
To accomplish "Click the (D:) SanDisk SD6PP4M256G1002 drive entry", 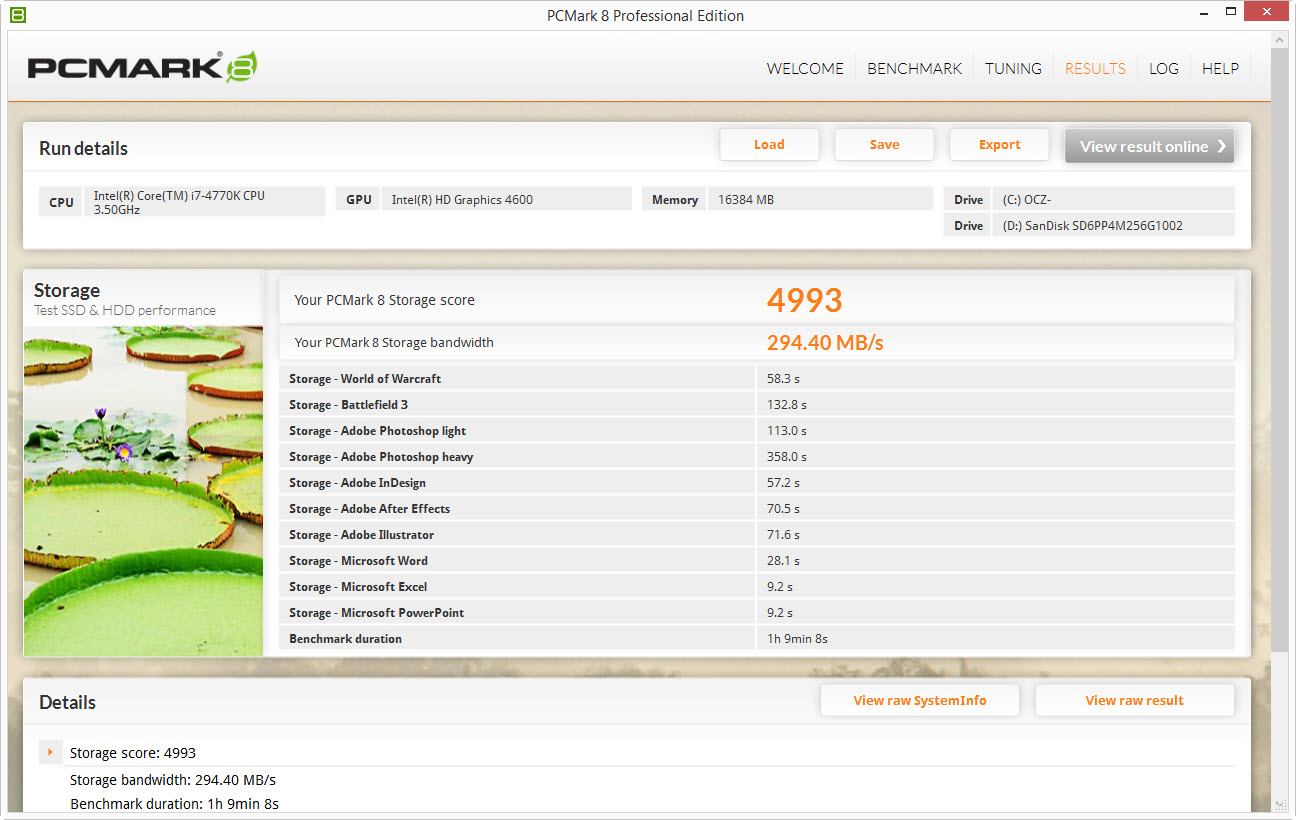I will tap(1093, 226).
